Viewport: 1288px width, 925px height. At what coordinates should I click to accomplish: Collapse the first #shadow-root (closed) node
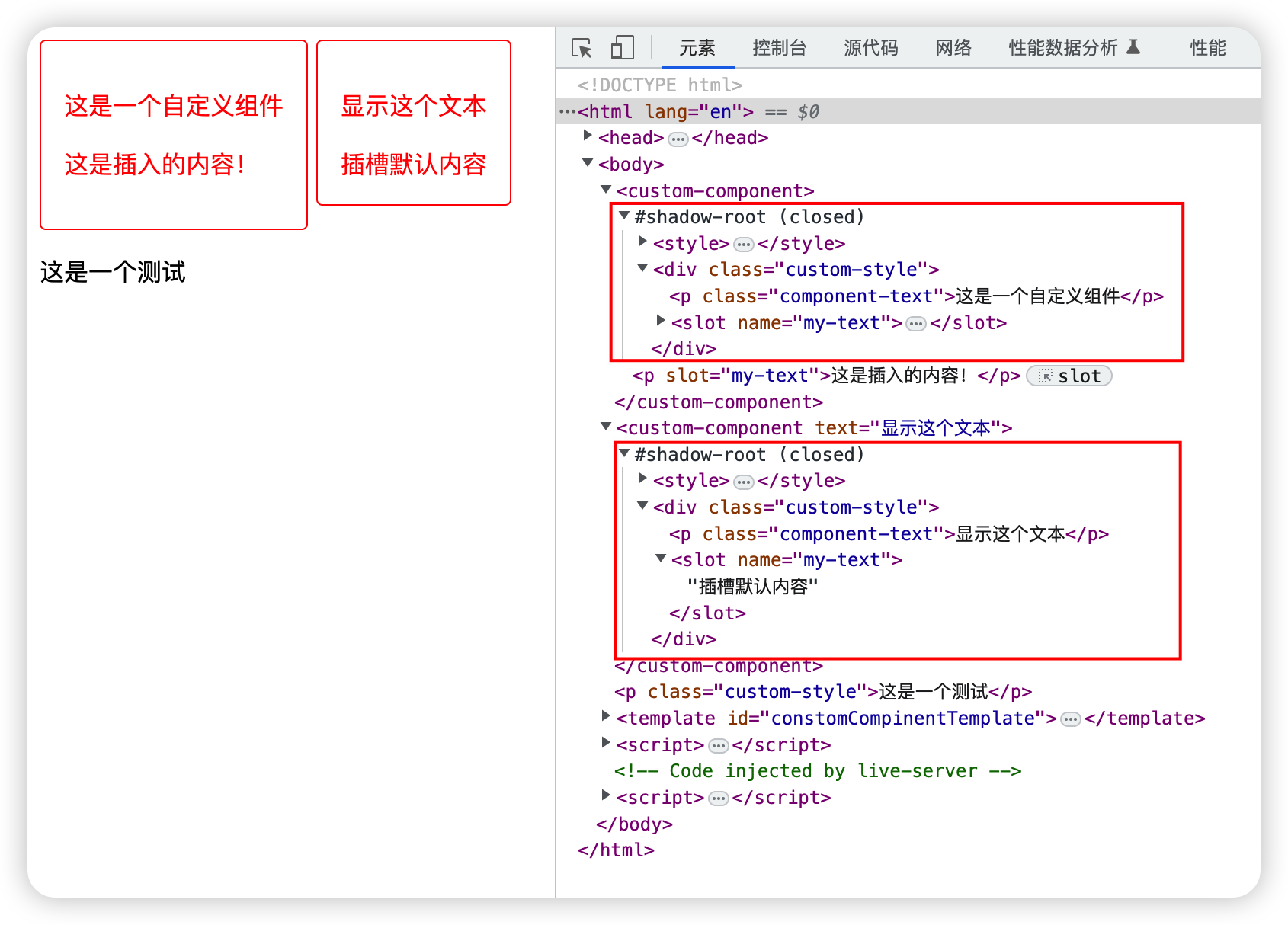(x=624, y=216)
